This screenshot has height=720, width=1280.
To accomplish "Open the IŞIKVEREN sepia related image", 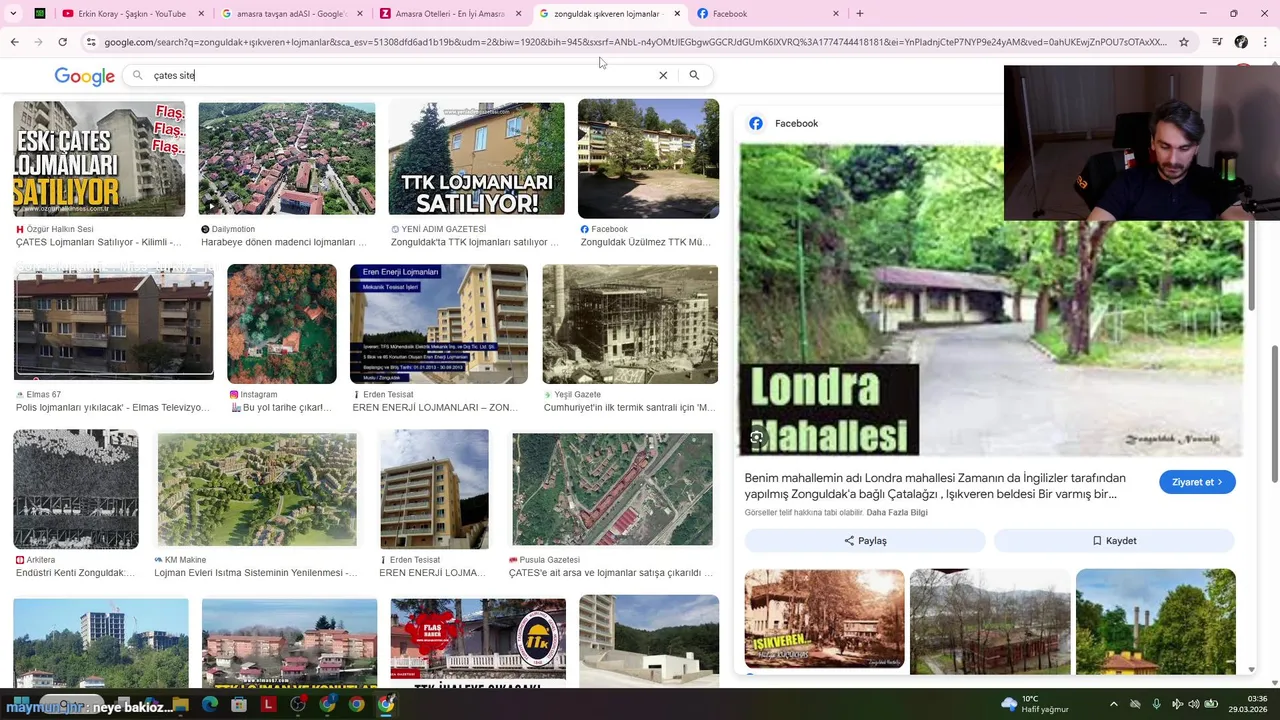I will [824, 620].
